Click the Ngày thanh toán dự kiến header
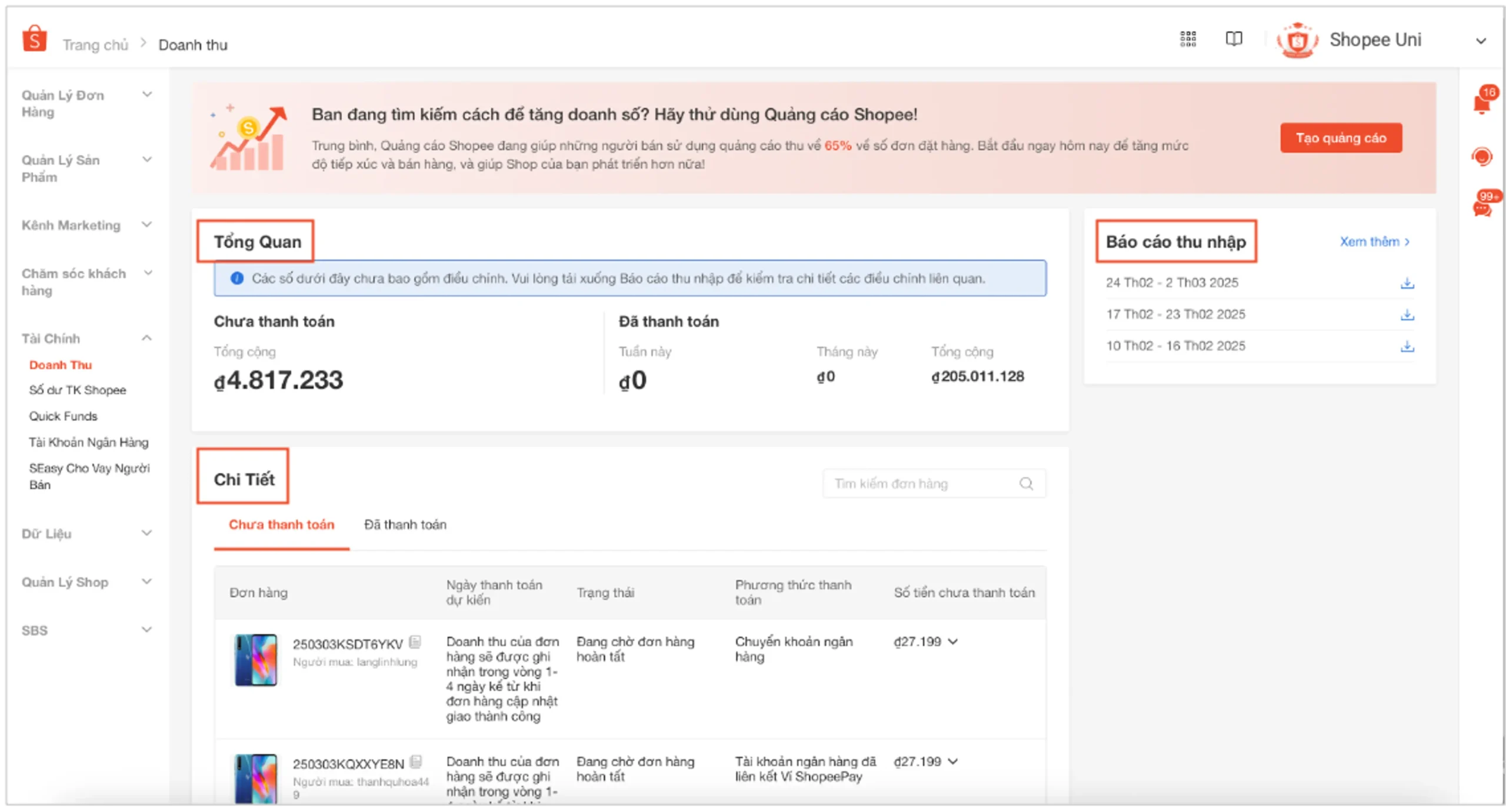The height and width of the screenshot is (812, 1506). click(494, 593)
